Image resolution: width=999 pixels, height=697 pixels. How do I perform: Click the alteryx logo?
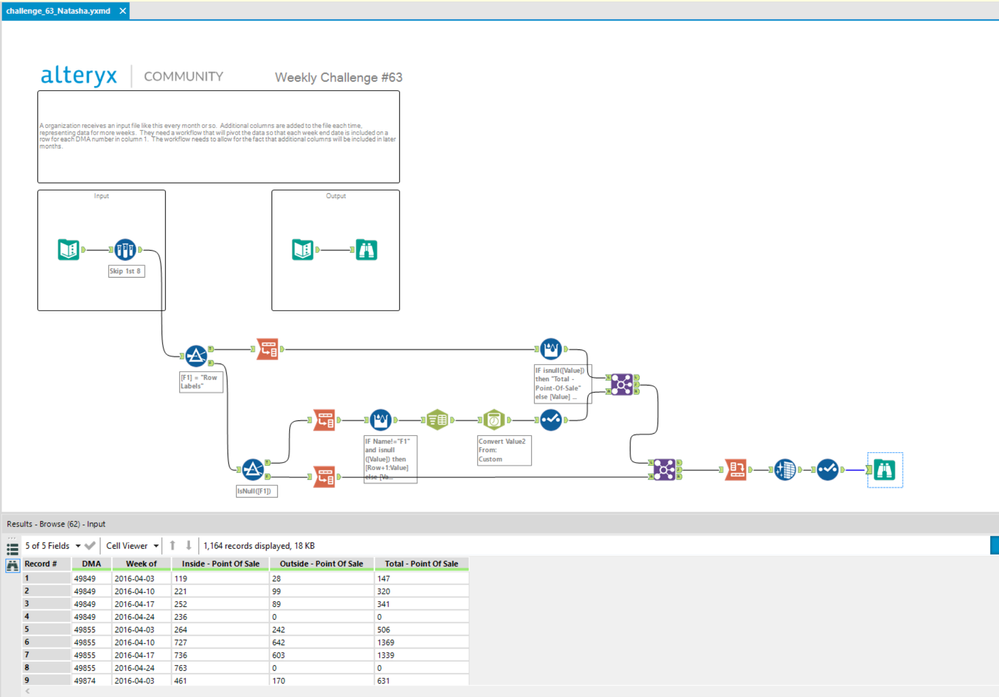pyautogui.click(x=79, y=76)
